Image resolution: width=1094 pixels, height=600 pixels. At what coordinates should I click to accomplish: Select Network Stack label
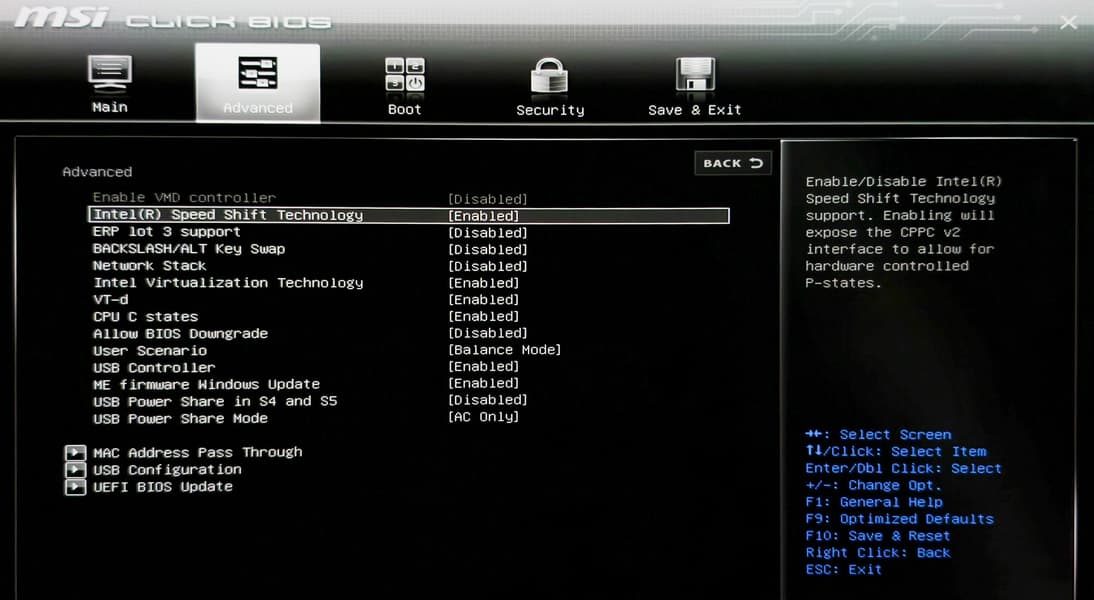click(x=149, y=265)
